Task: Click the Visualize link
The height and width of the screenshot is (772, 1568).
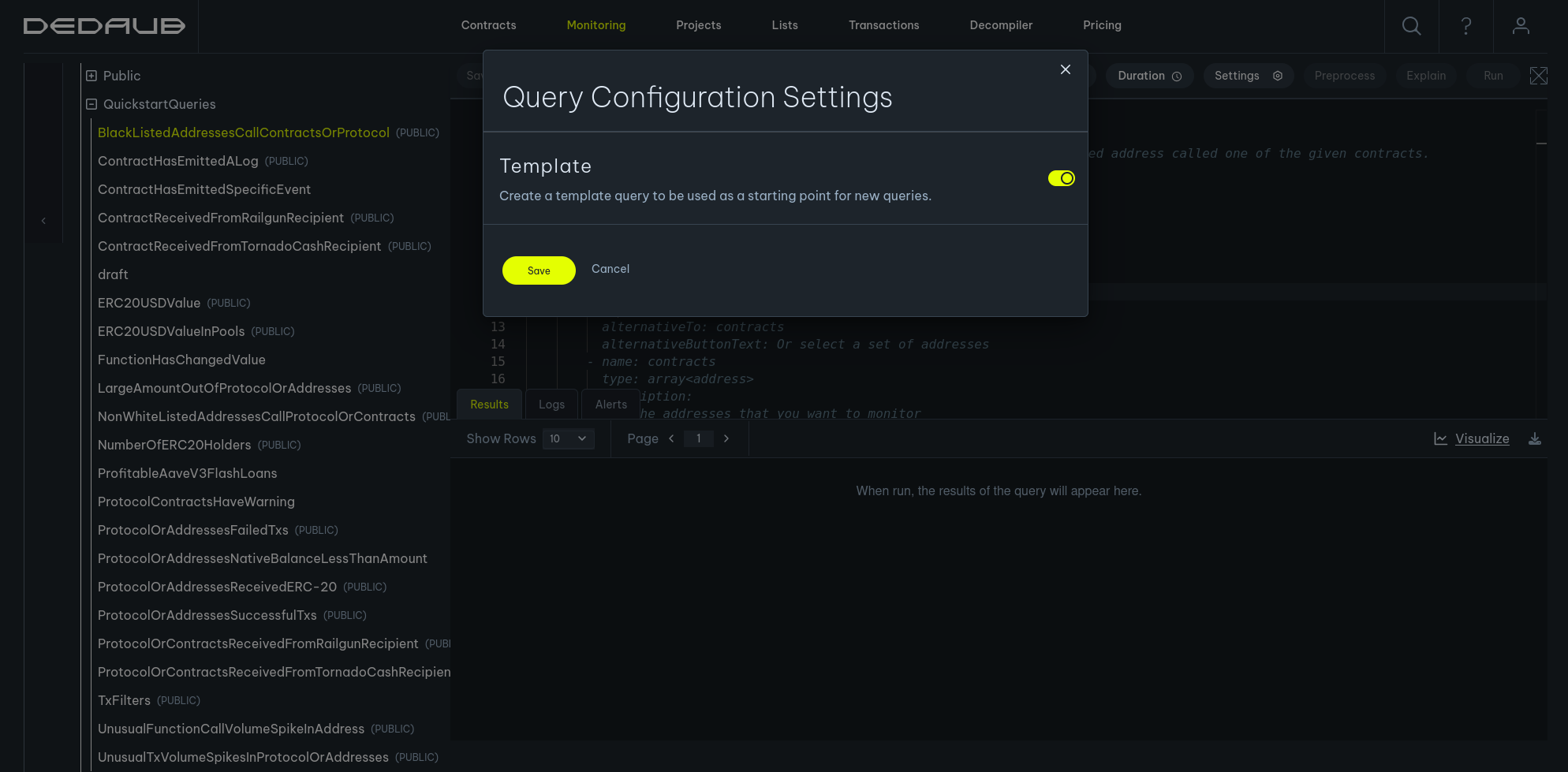Action: pos(1481,438)
